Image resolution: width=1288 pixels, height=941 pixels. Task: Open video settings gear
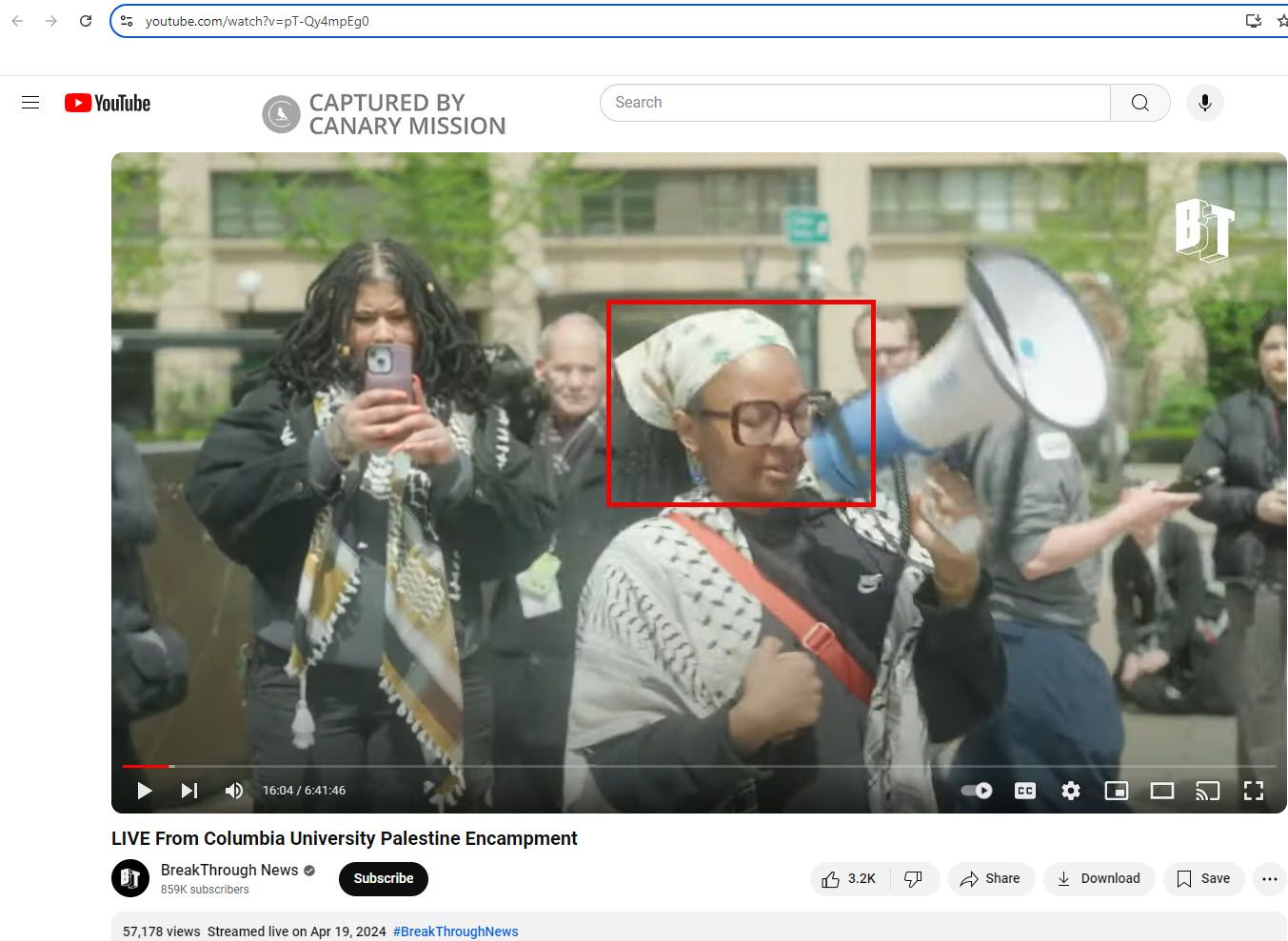pos(1071,791)
